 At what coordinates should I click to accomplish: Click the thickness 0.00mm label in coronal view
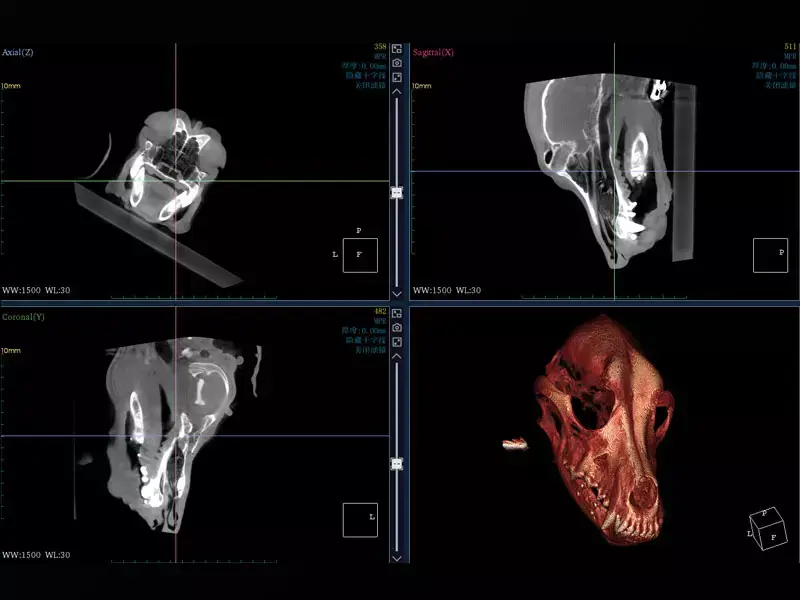[x=364, y=330]
